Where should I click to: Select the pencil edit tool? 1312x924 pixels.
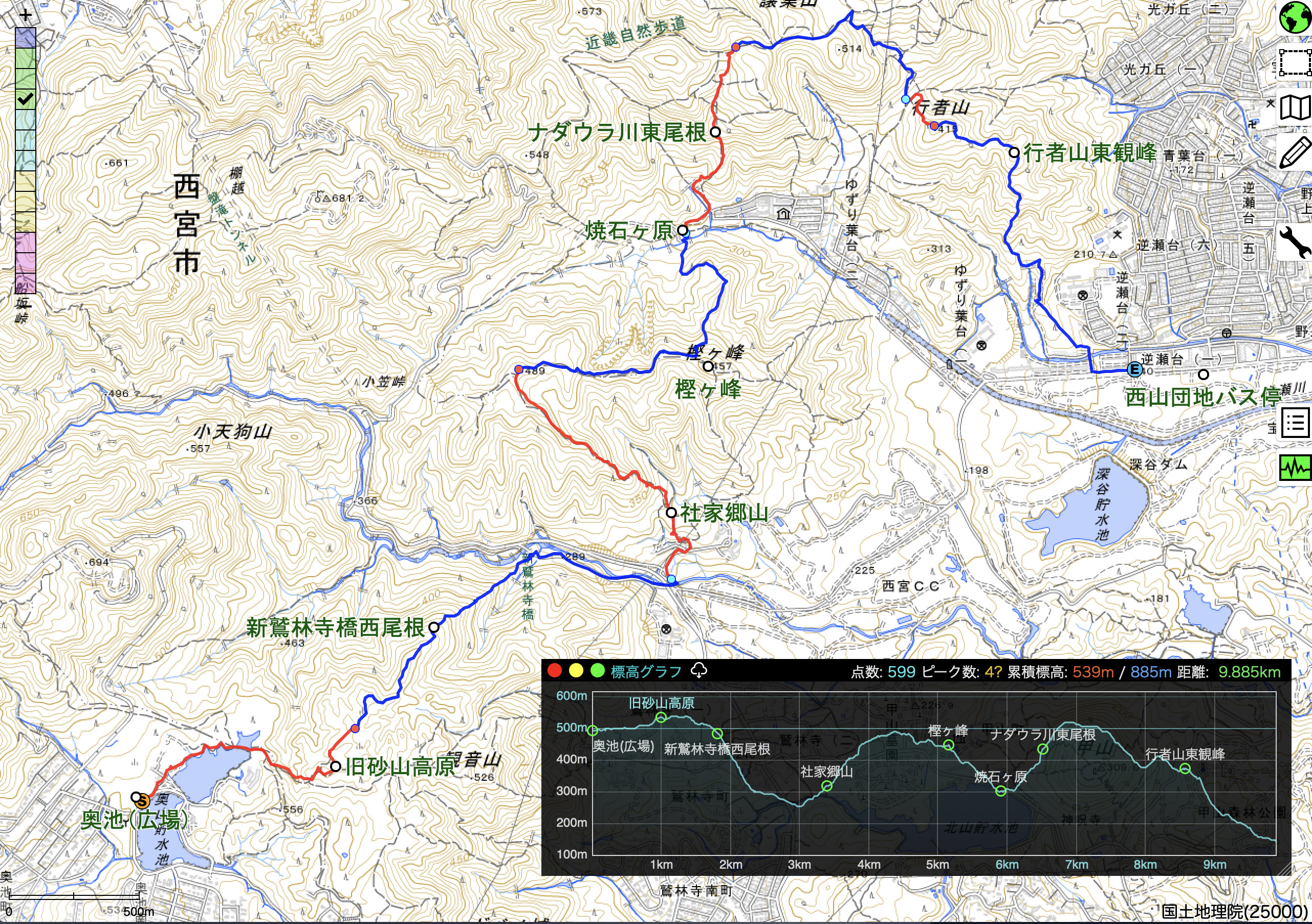1295,152
